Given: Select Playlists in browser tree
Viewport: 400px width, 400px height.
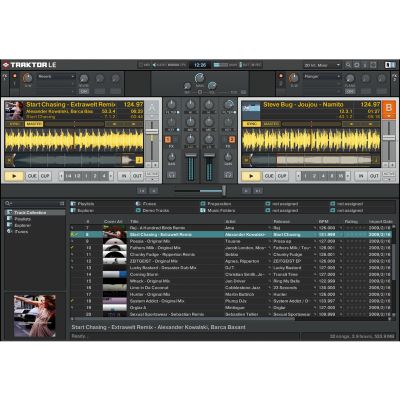Looking at the screenshot, I should (x=22, y=219).
